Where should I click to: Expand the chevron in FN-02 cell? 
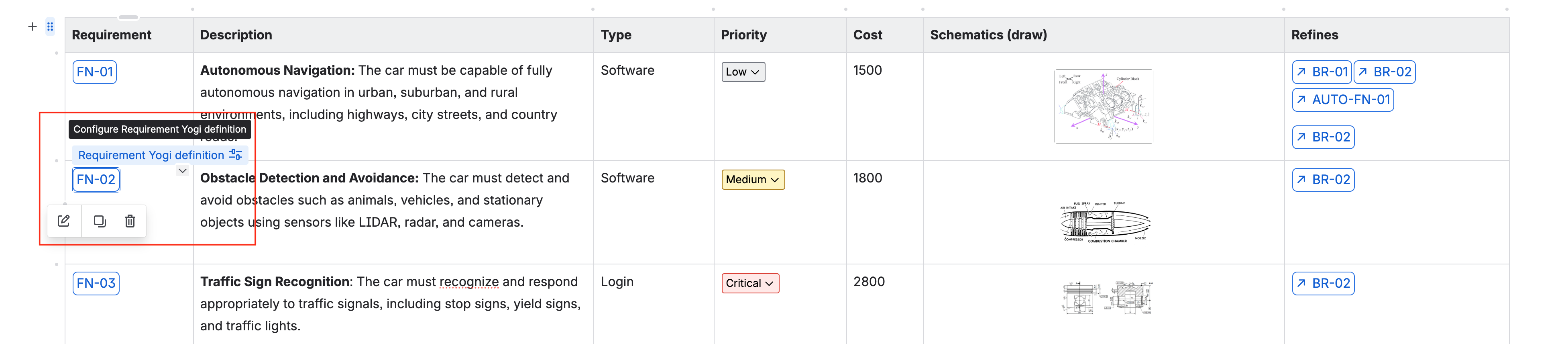tap(182, 170)
